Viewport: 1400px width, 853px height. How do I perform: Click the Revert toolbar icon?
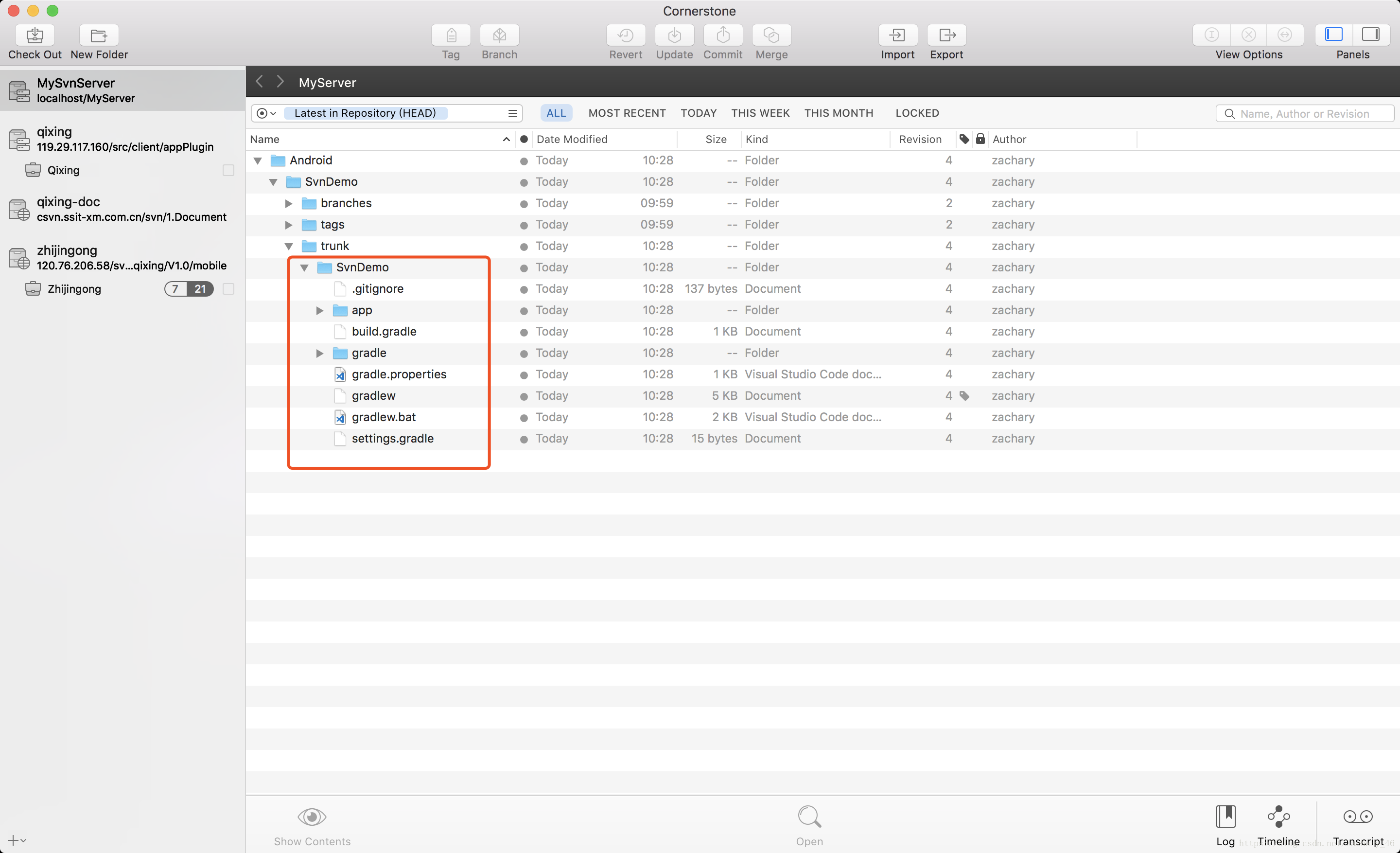[626, 35]
